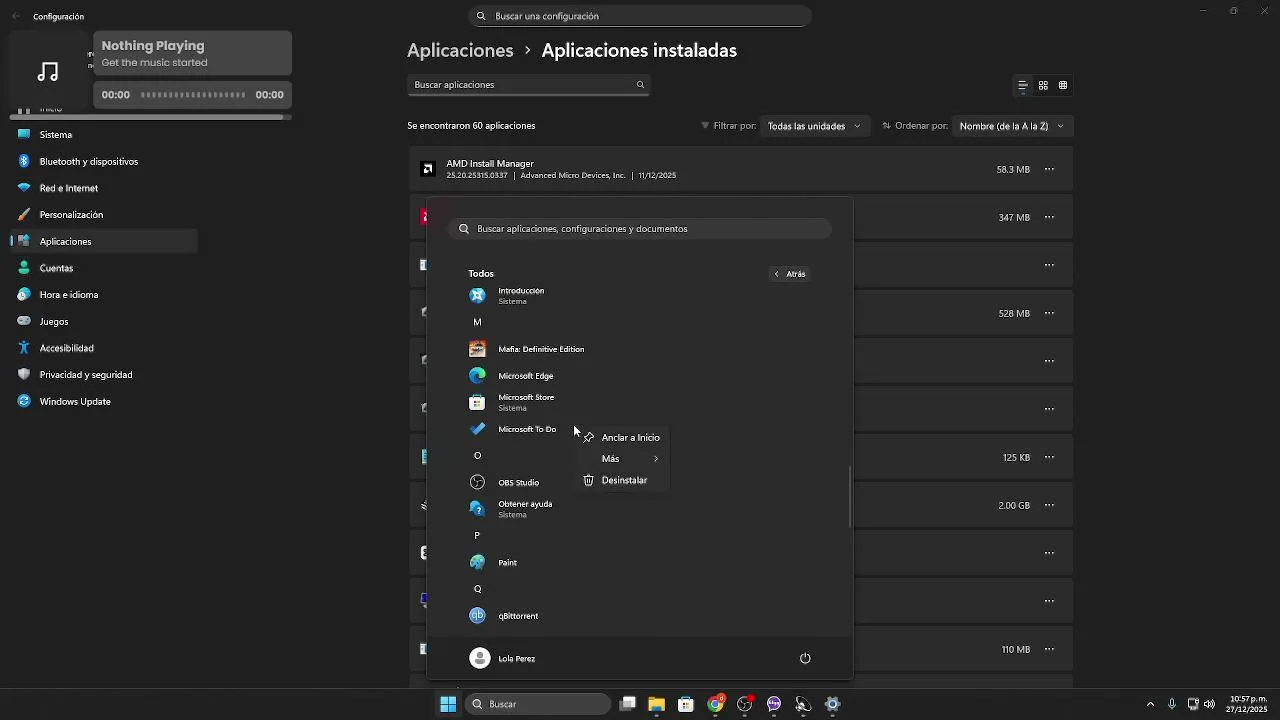Open Red e Internet settings
Viewport: 1280px width, 720px height.
click(x=104, y=188)
